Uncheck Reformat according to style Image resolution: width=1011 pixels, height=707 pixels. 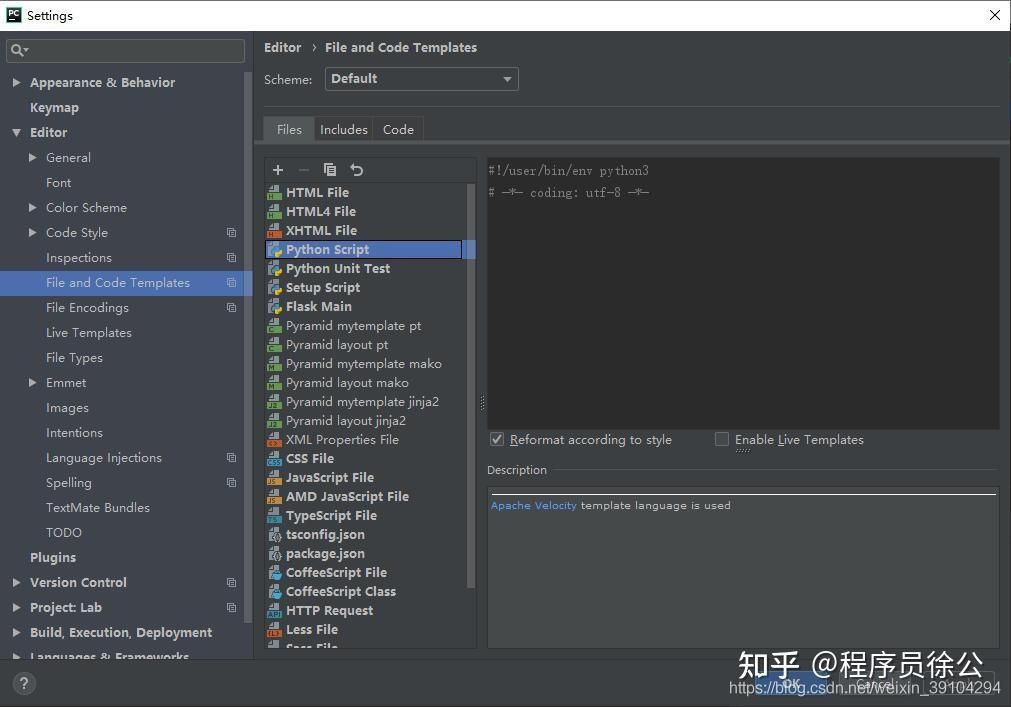pyautogui.click(x=497, y=439)
